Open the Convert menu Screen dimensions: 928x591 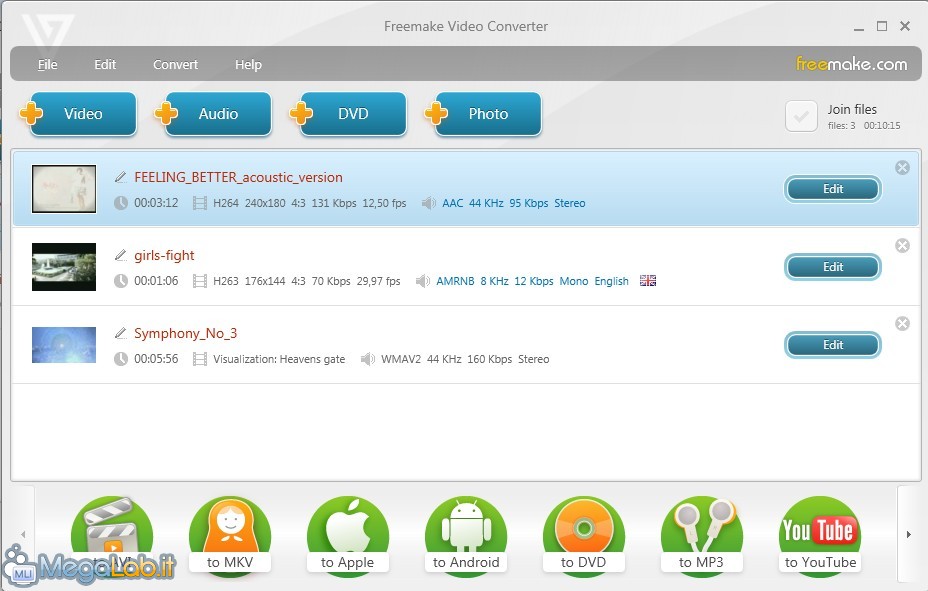coord(175,64)
